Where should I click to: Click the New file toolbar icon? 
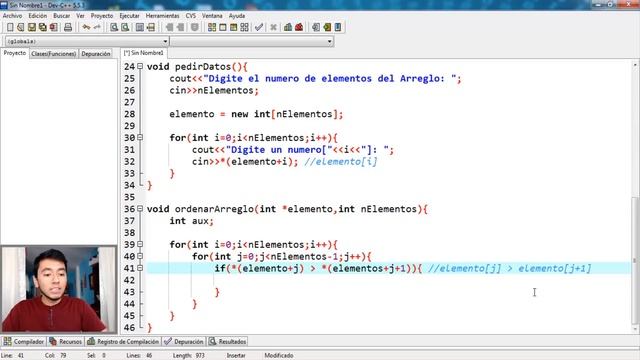point(10,27)
